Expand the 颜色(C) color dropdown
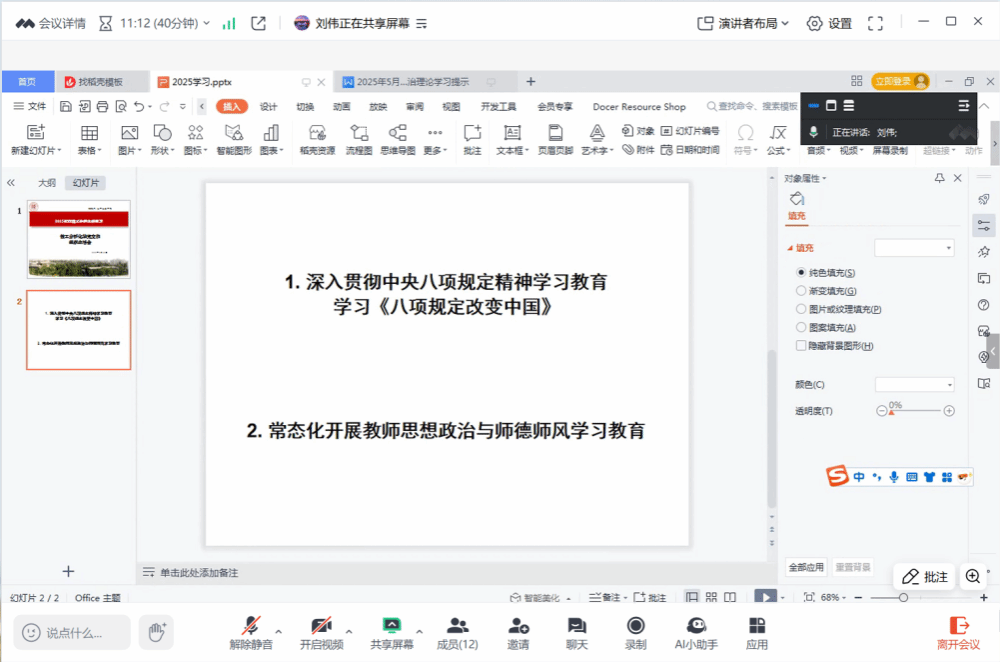This screenshot has width=1000, height=662. [914, 384]
